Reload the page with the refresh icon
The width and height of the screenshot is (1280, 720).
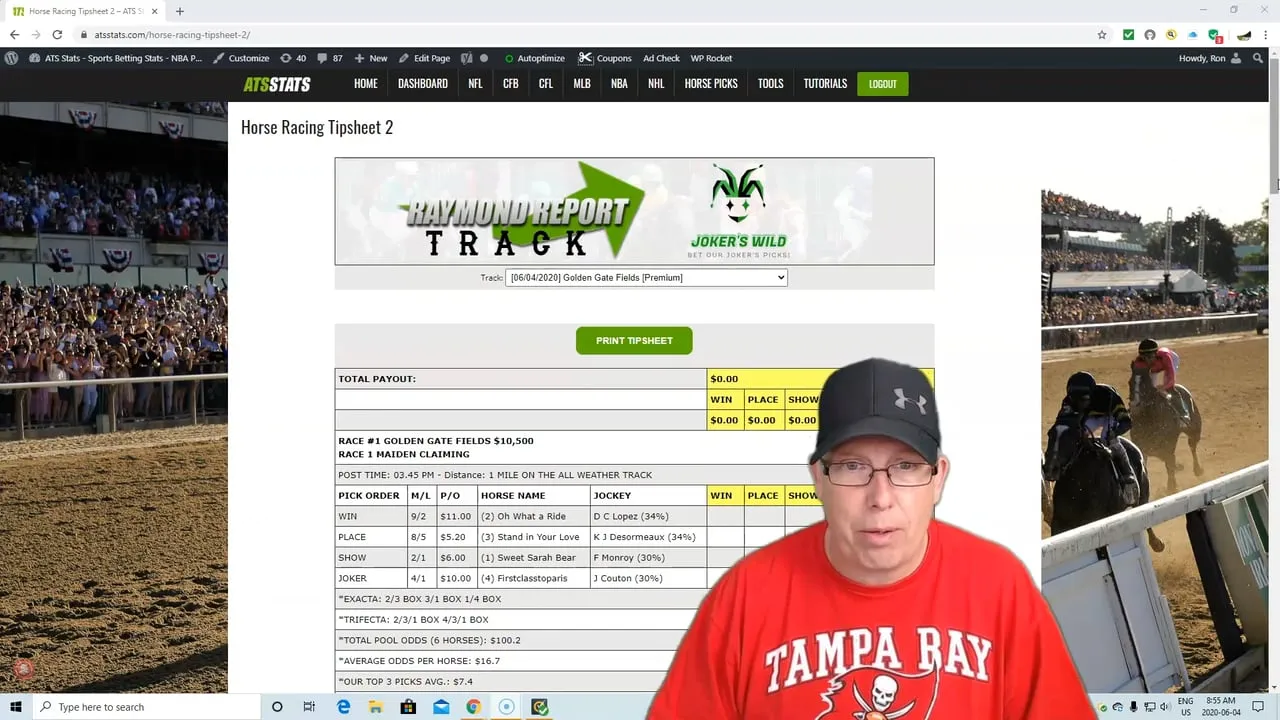pos(57,34)
